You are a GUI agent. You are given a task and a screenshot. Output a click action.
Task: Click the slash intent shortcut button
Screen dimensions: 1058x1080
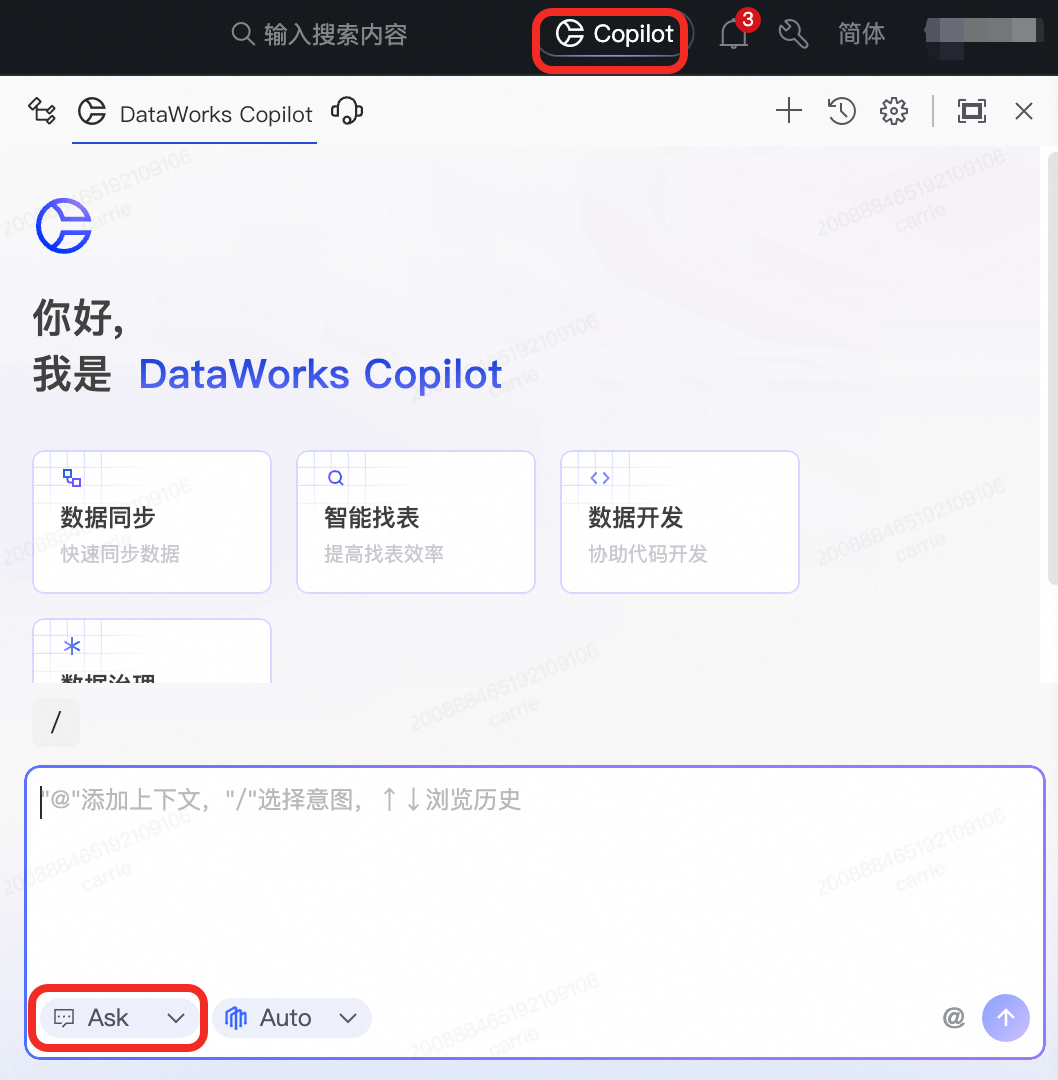56,723
